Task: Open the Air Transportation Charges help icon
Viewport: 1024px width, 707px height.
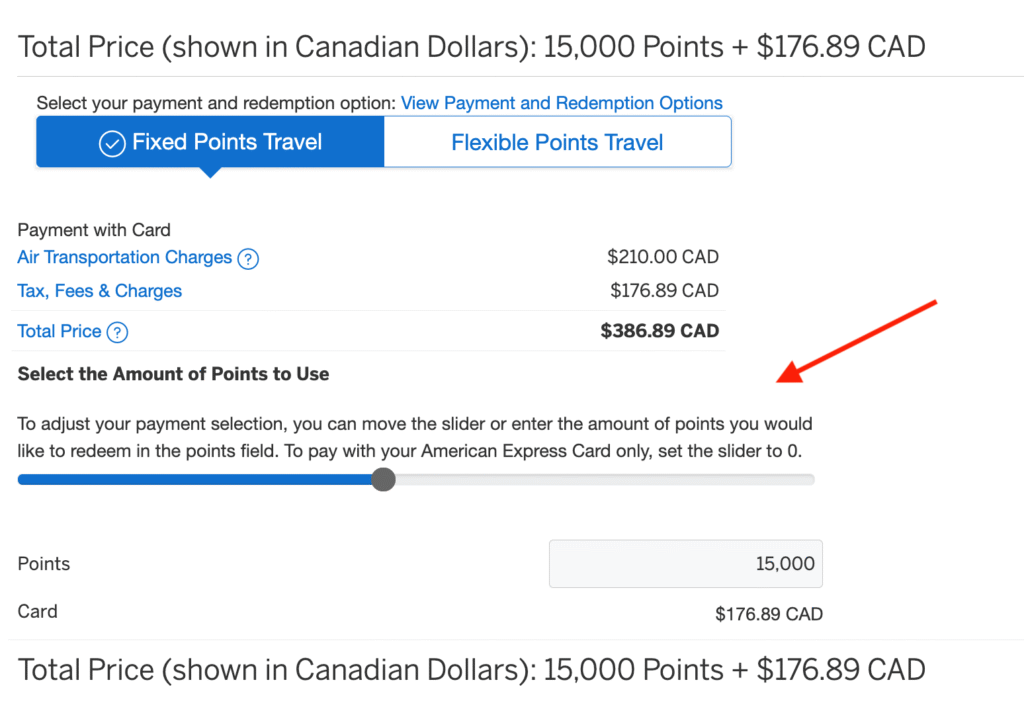Action: click(x=248, y=257)
